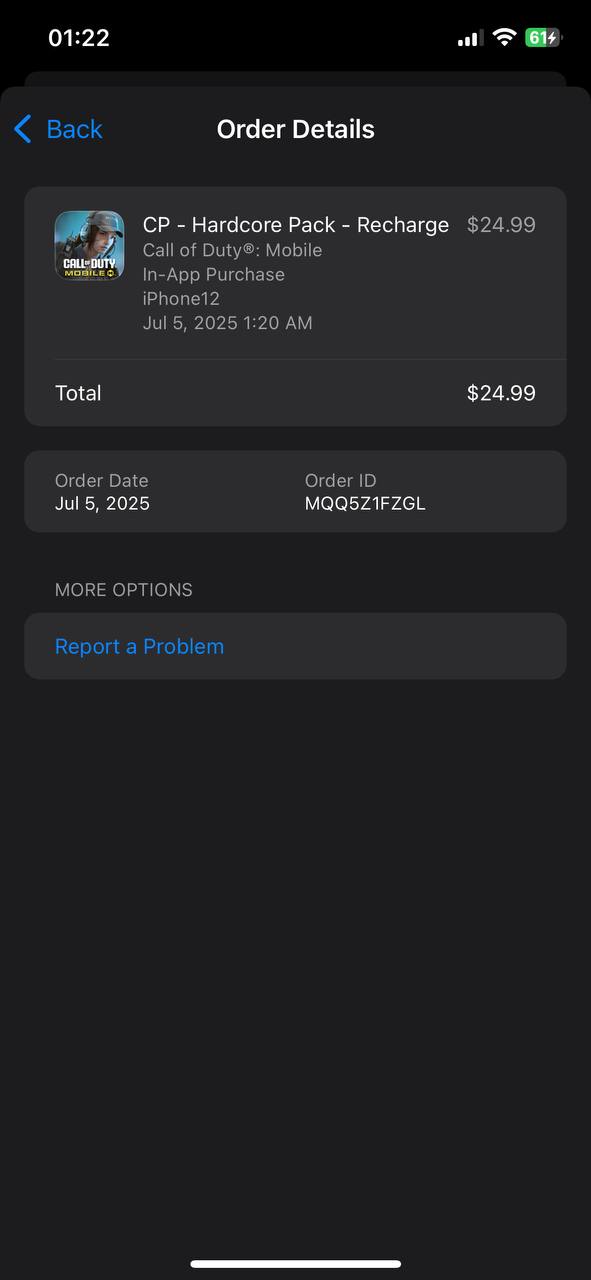Select CP - Hardcore Pack - Recharge title
591x1280 pixels.
296,224
